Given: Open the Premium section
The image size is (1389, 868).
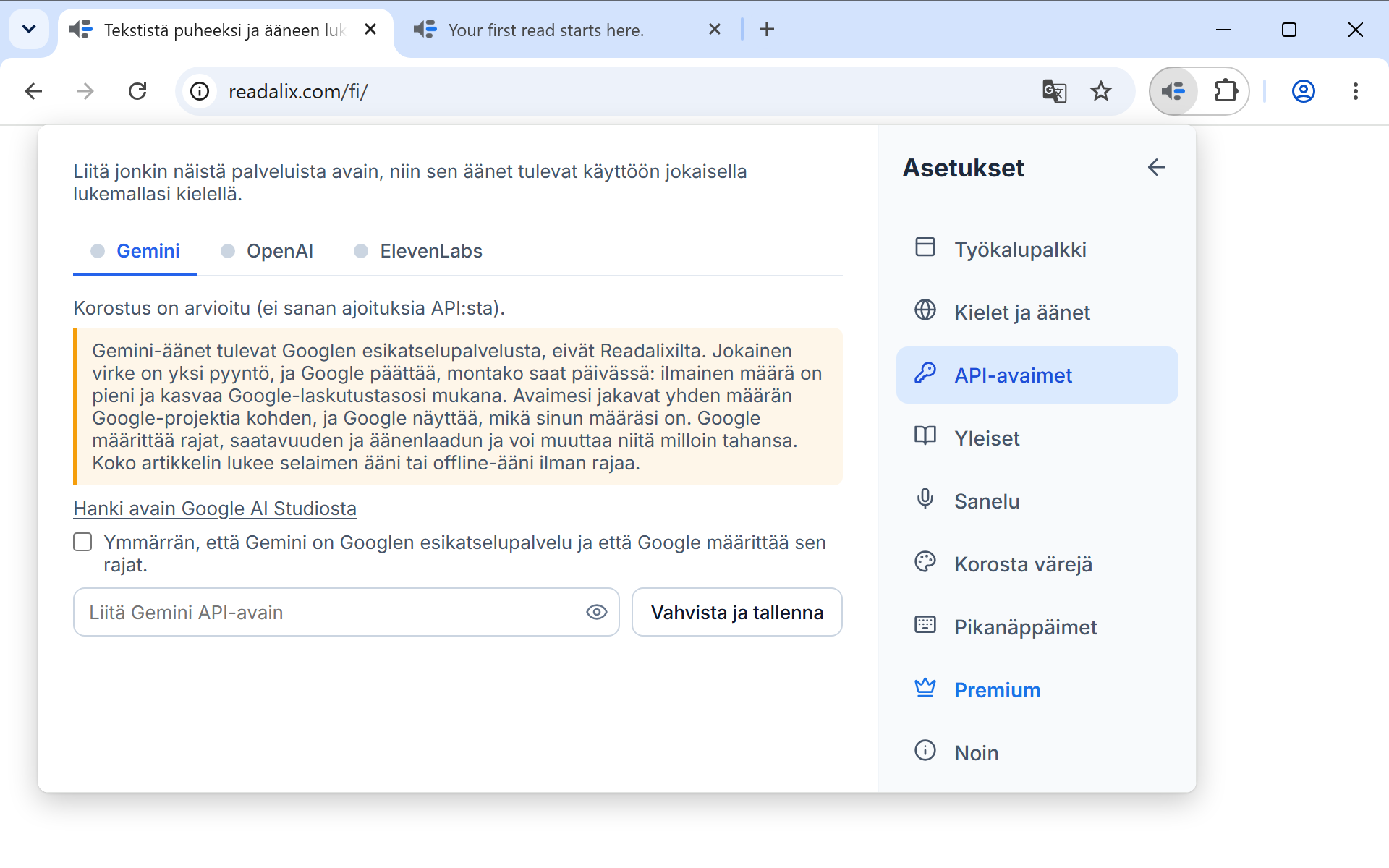Looking at the screenshot, I should (x=1037, y=690).
